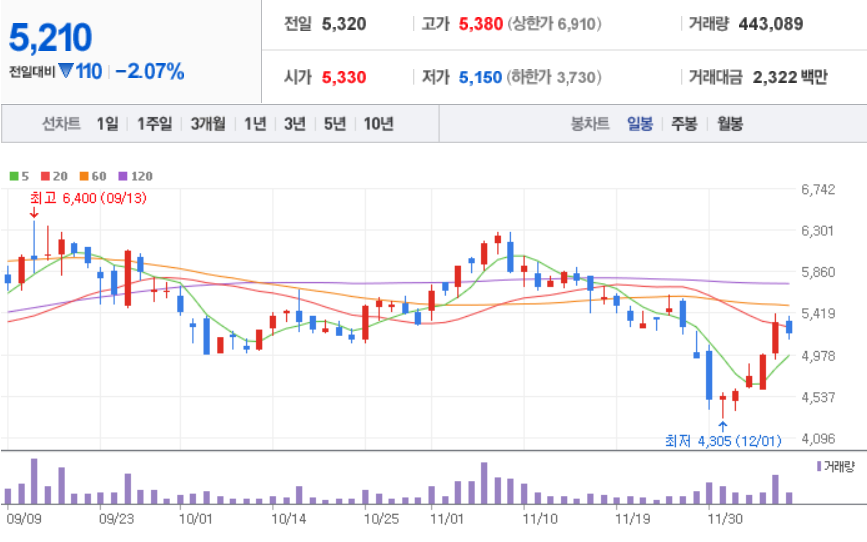
Task: Click the 6,742 price axis label
Action: pyautogui.click(x=818, y=190)
